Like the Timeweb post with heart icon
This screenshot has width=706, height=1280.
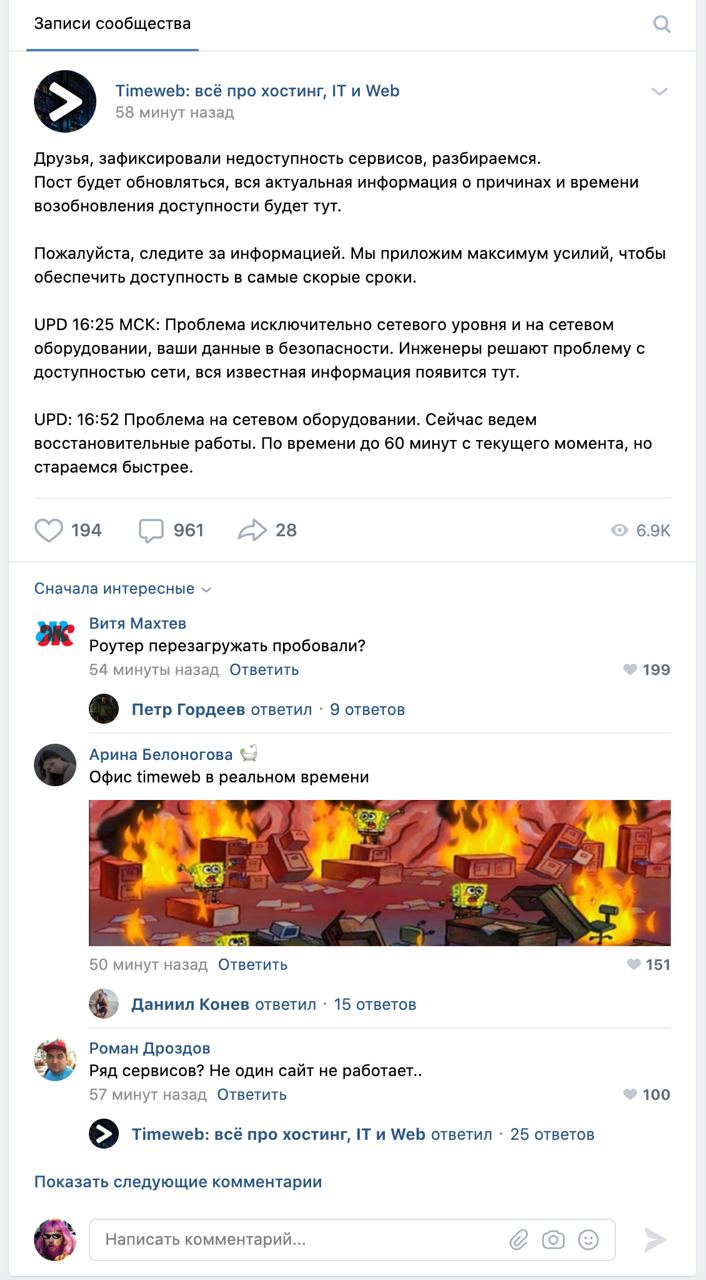point(49,530)
